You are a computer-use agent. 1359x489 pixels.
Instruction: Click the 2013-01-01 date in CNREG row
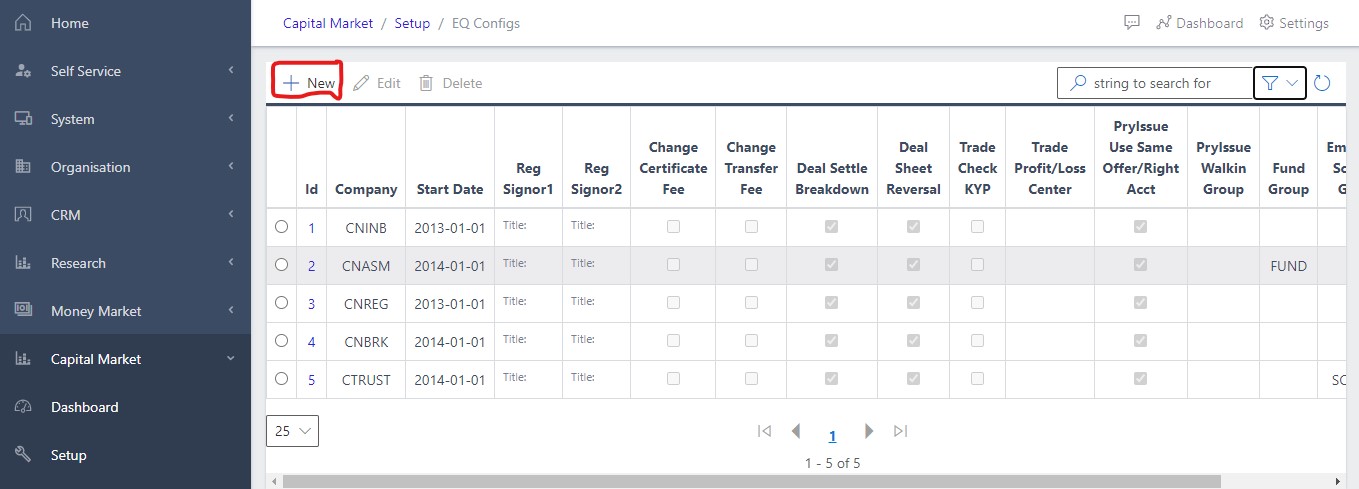450,304
